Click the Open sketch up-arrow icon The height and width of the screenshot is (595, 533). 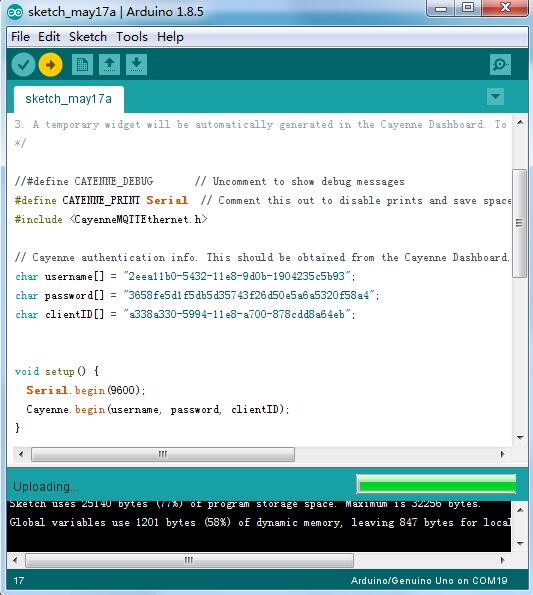[110, 65]
